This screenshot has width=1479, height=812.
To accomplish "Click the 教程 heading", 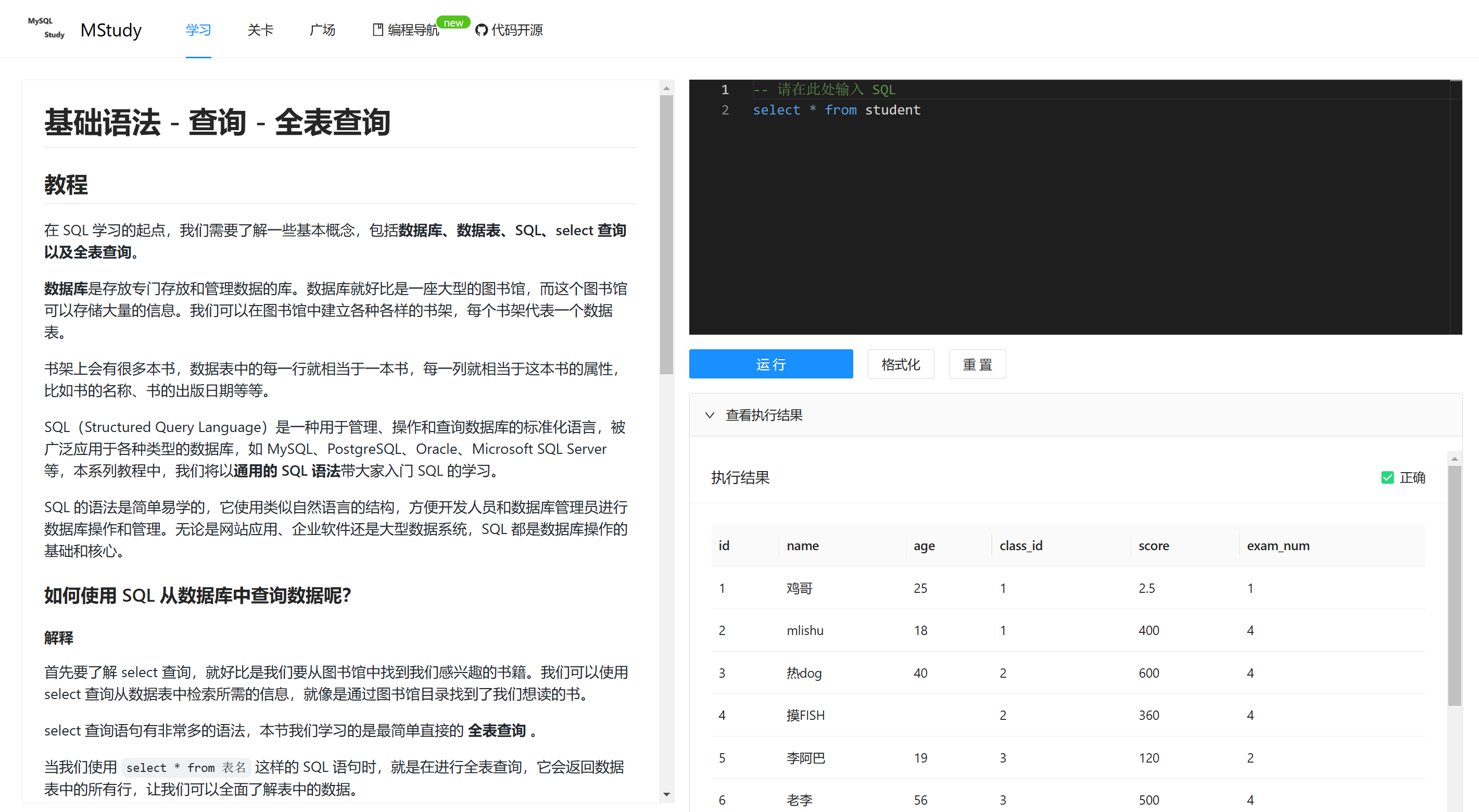I will [x=66, y=185].
